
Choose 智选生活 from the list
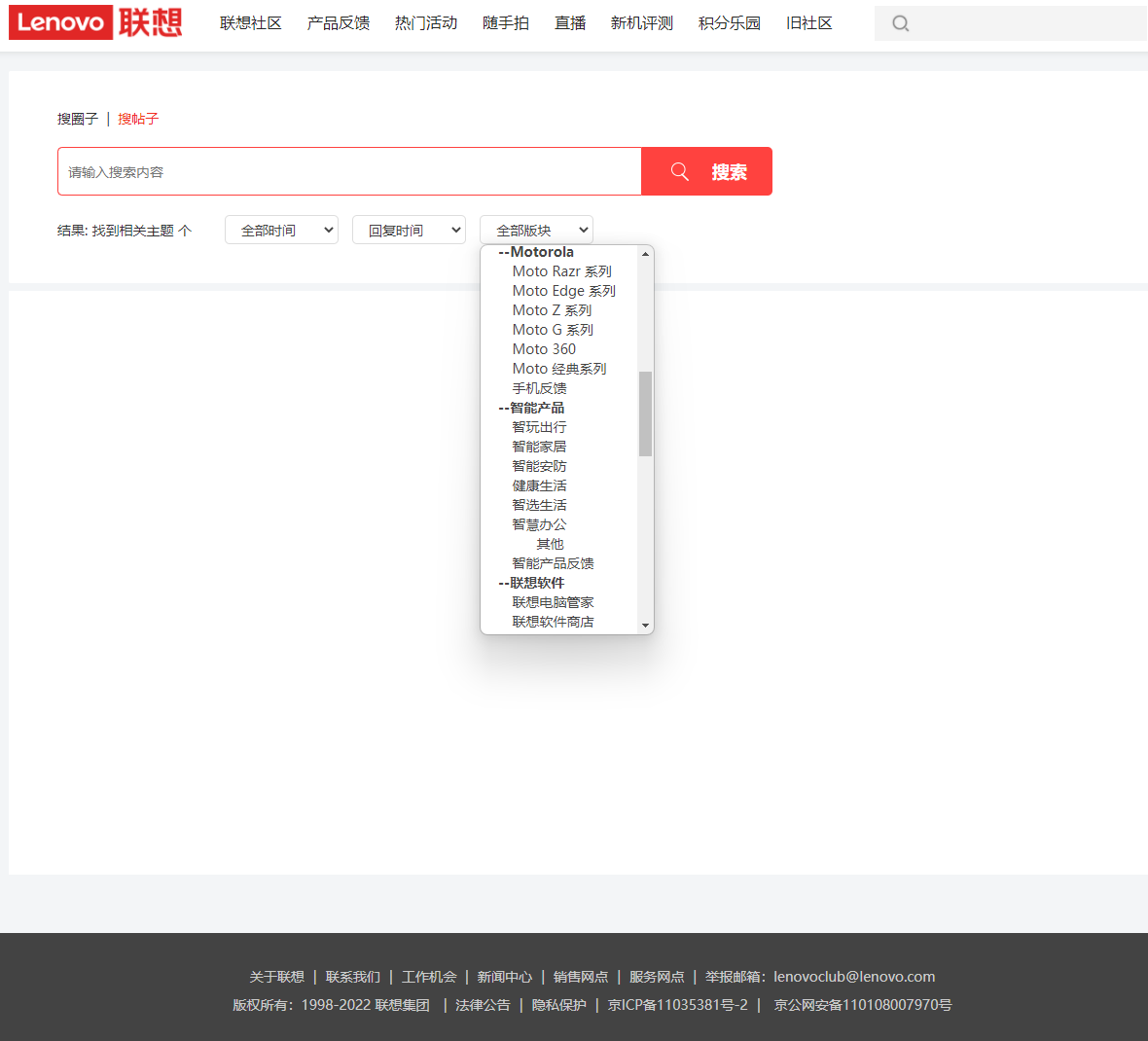(x=540, y=505)
